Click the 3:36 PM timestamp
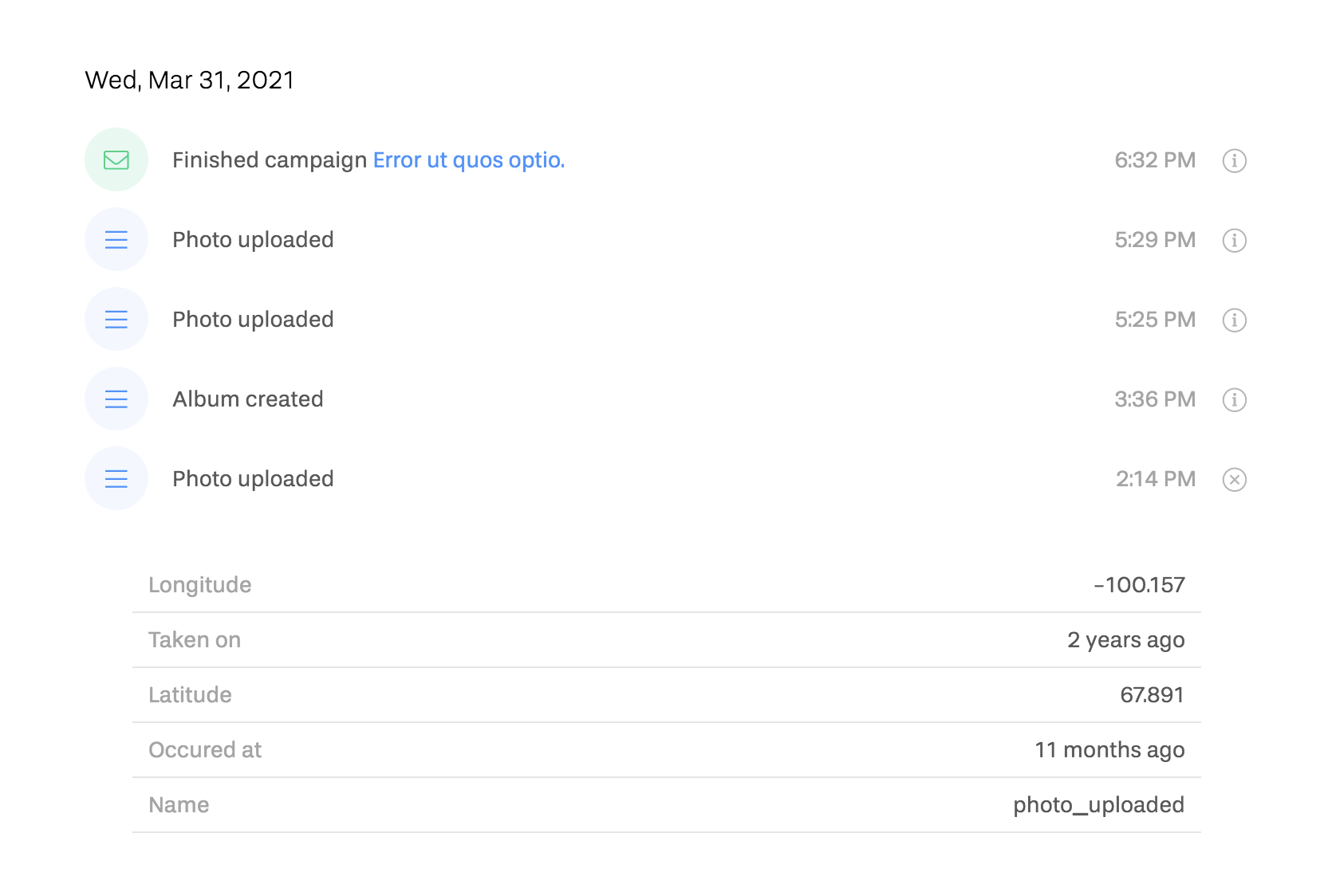 point(1154,399)
